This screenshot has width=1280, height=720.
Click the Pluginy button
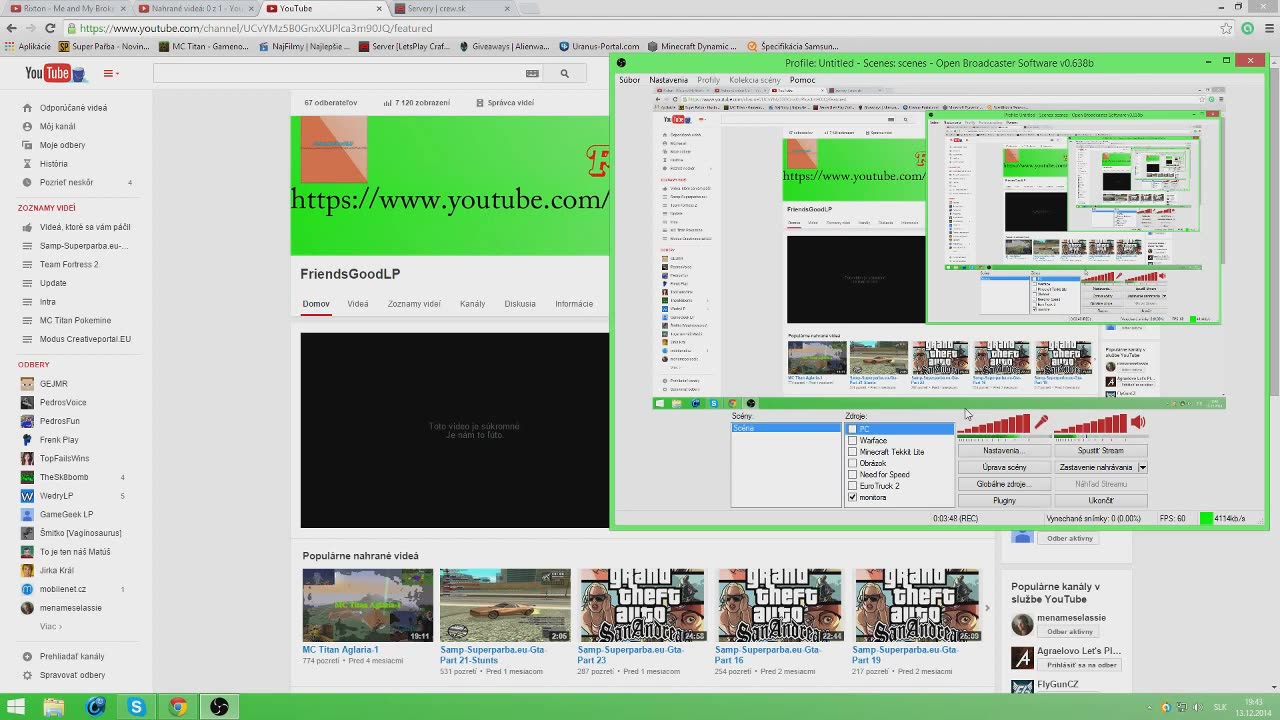coord(1004,500)
